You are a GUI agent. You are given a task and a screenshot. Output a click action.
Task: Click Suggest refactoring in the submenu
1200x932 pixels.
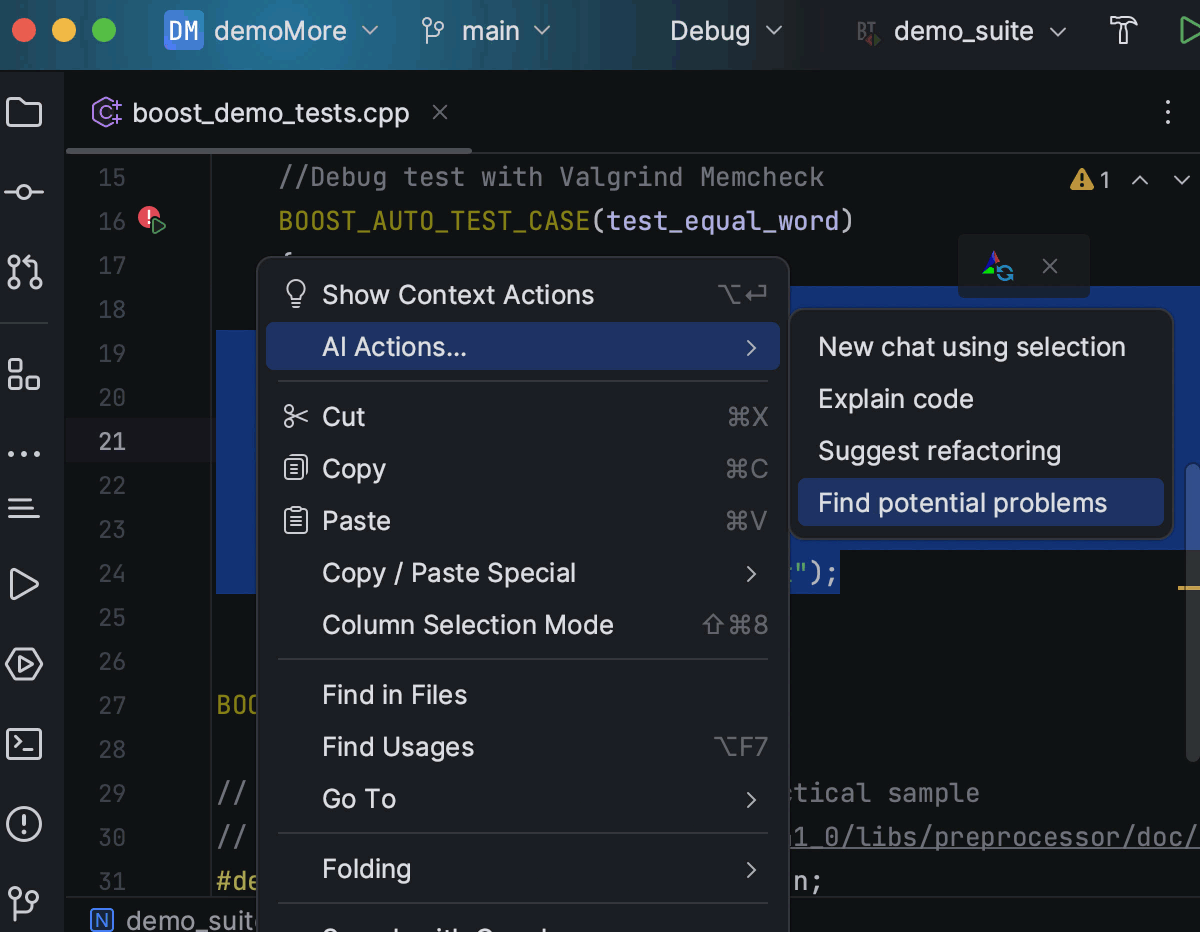click(x=939, y=451)
